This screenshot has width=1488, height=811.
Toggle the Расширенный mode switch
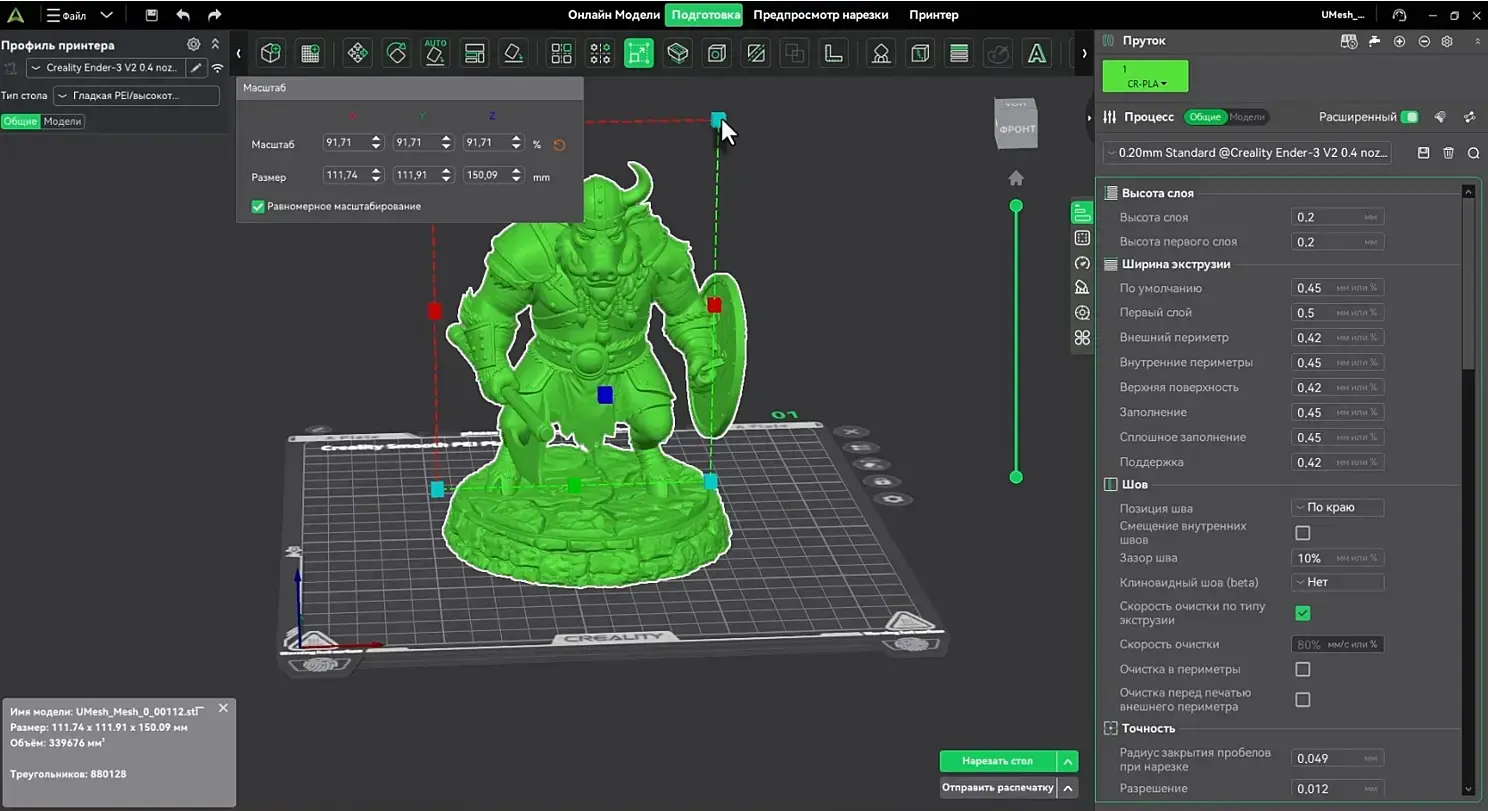[x=1409, y=117]
